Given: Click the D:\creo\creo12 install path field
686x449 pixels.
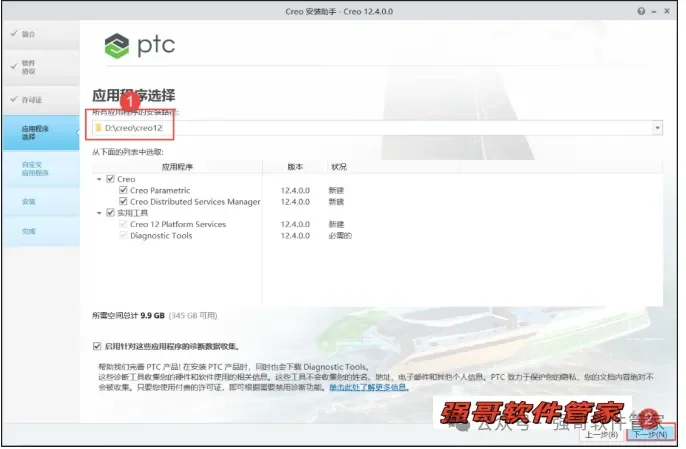Looking at the screenshot, I should click(x=377, y=128).
